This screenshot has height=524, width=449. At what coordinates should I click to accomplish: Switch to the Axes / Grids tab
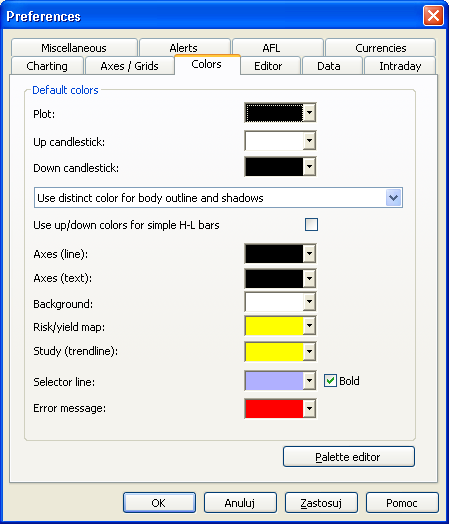click(x=129, y=66)
